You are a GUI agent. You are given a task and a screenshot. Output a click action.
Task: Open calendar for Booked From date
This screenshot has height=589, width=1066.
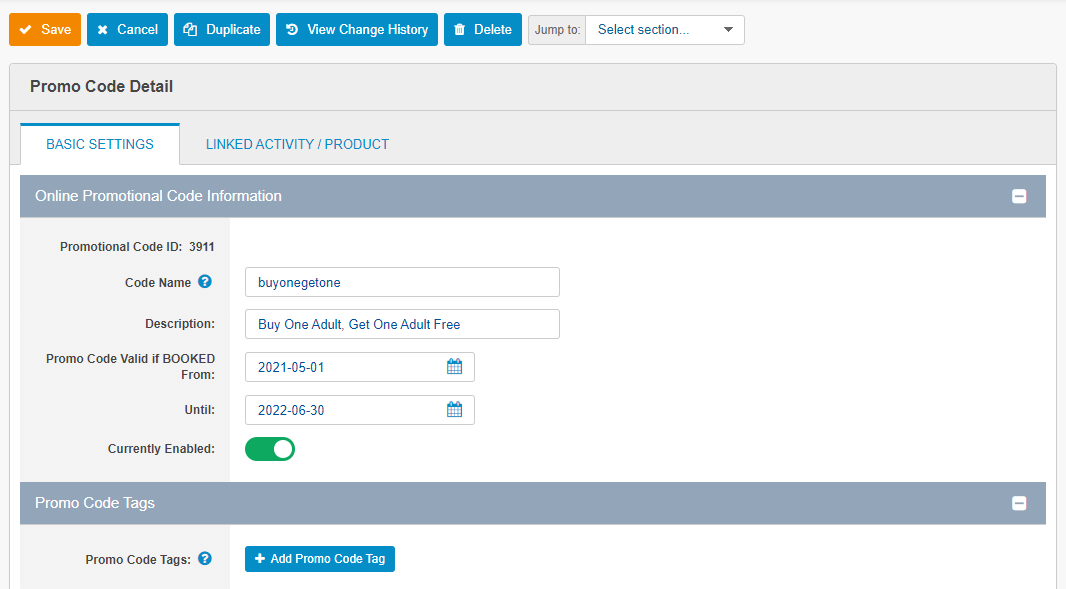click(454, 367)
